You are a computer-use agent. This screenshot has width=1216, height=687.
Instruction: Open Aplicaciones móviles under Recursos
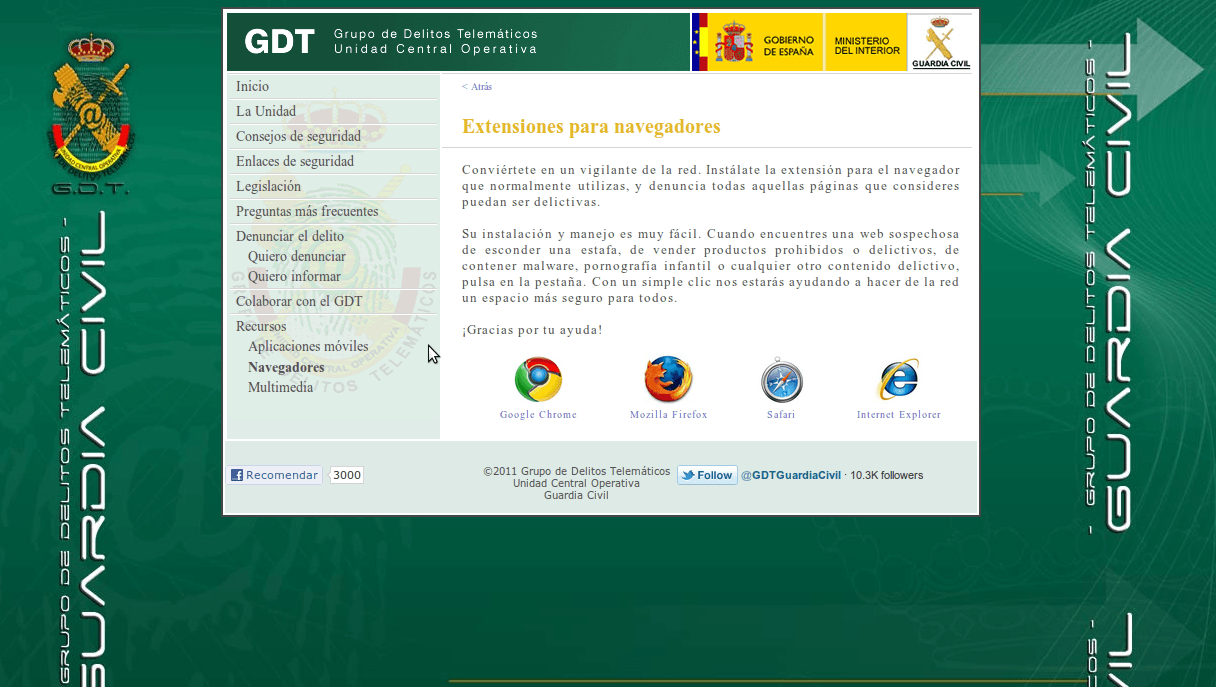[308, 347]
